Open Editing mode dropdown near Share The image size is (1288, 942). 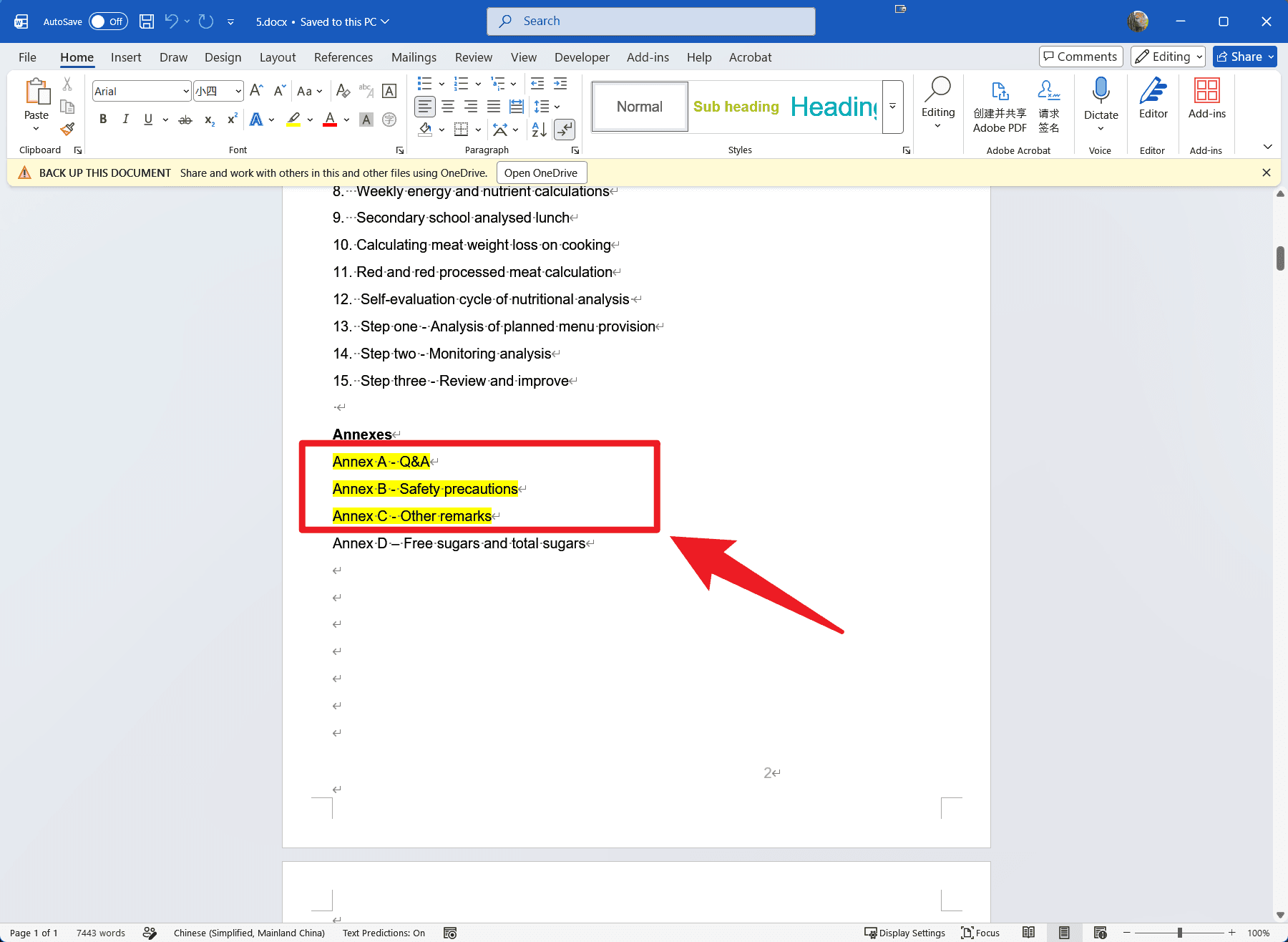click(x=1168, y=57)
